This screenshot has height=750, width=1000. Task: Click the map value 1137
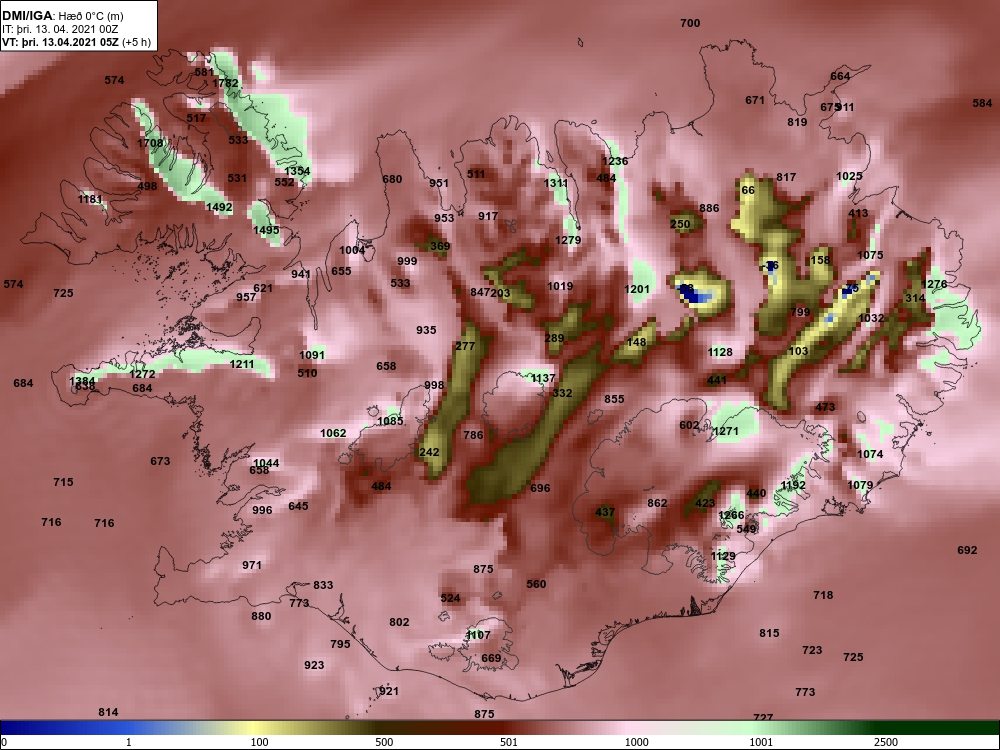[x=543, y=379]
